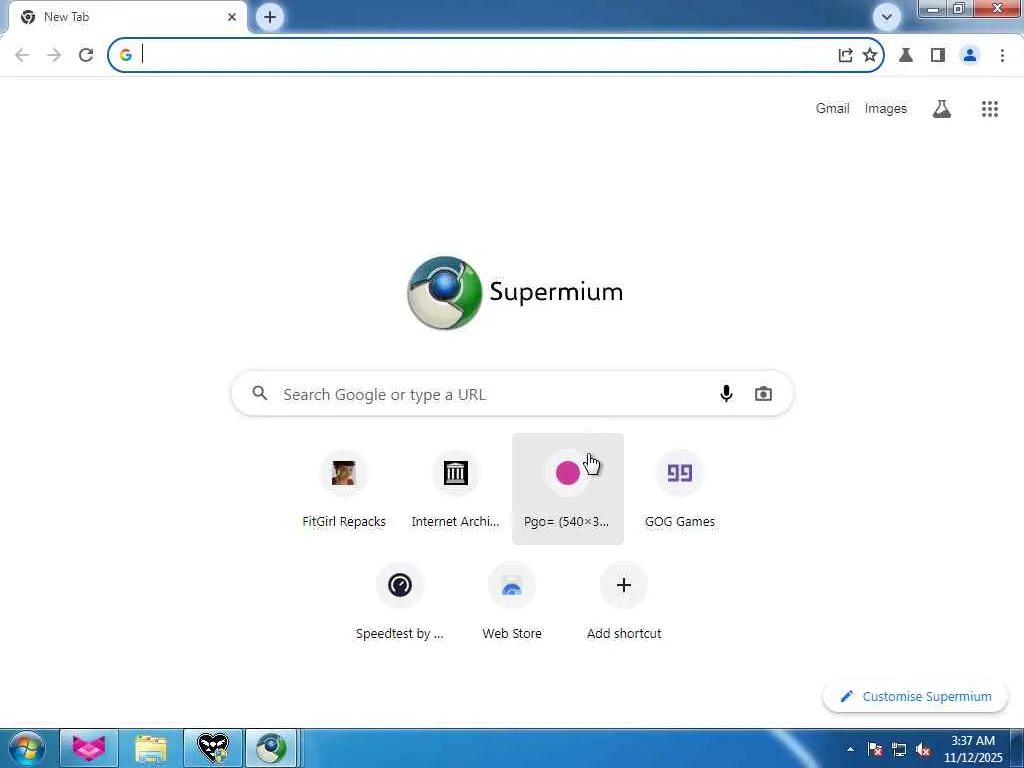Open the network tray icon
1024x768 pixels.
click(899, 749)
